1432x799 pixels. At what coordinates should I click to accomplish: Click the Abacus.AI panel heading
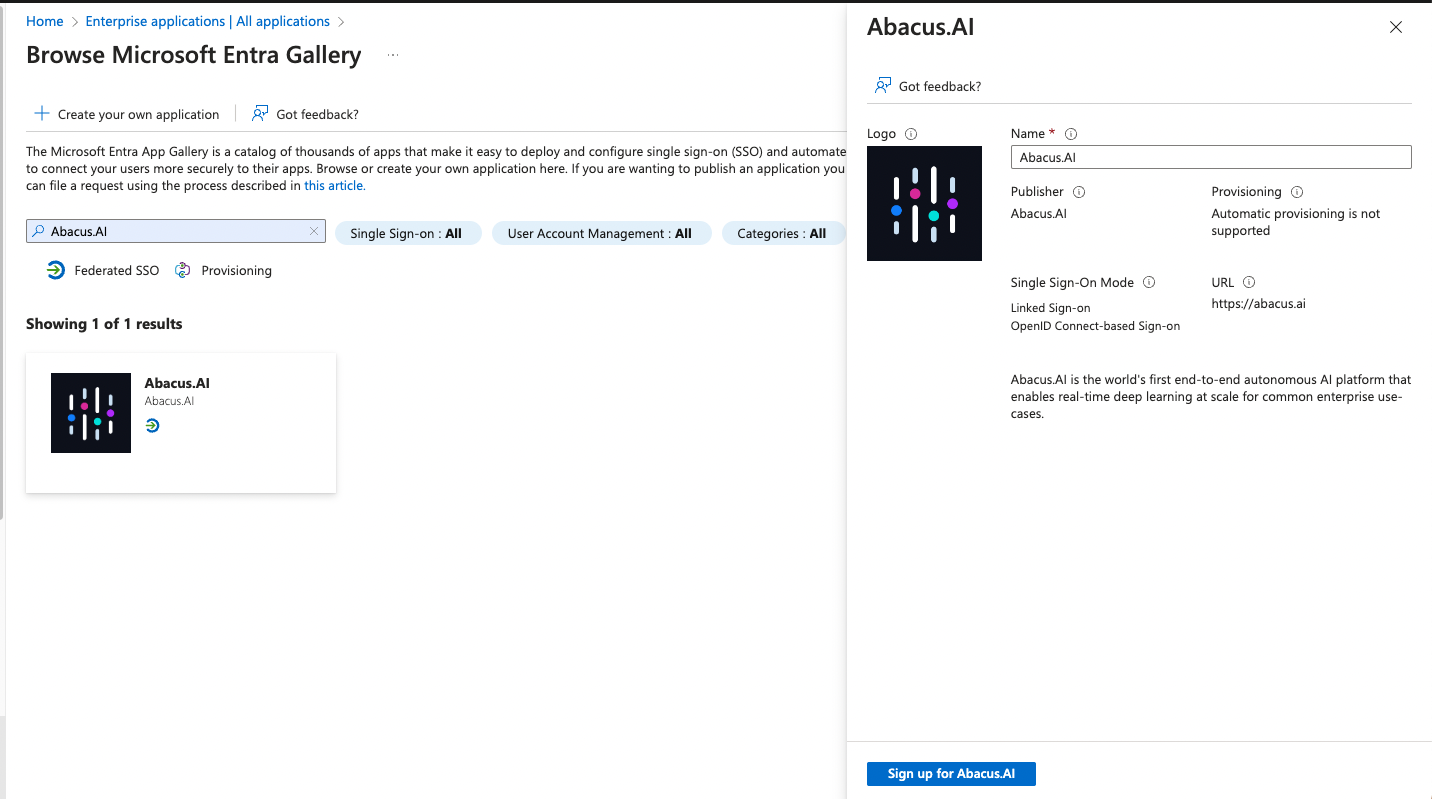point(920,27)
